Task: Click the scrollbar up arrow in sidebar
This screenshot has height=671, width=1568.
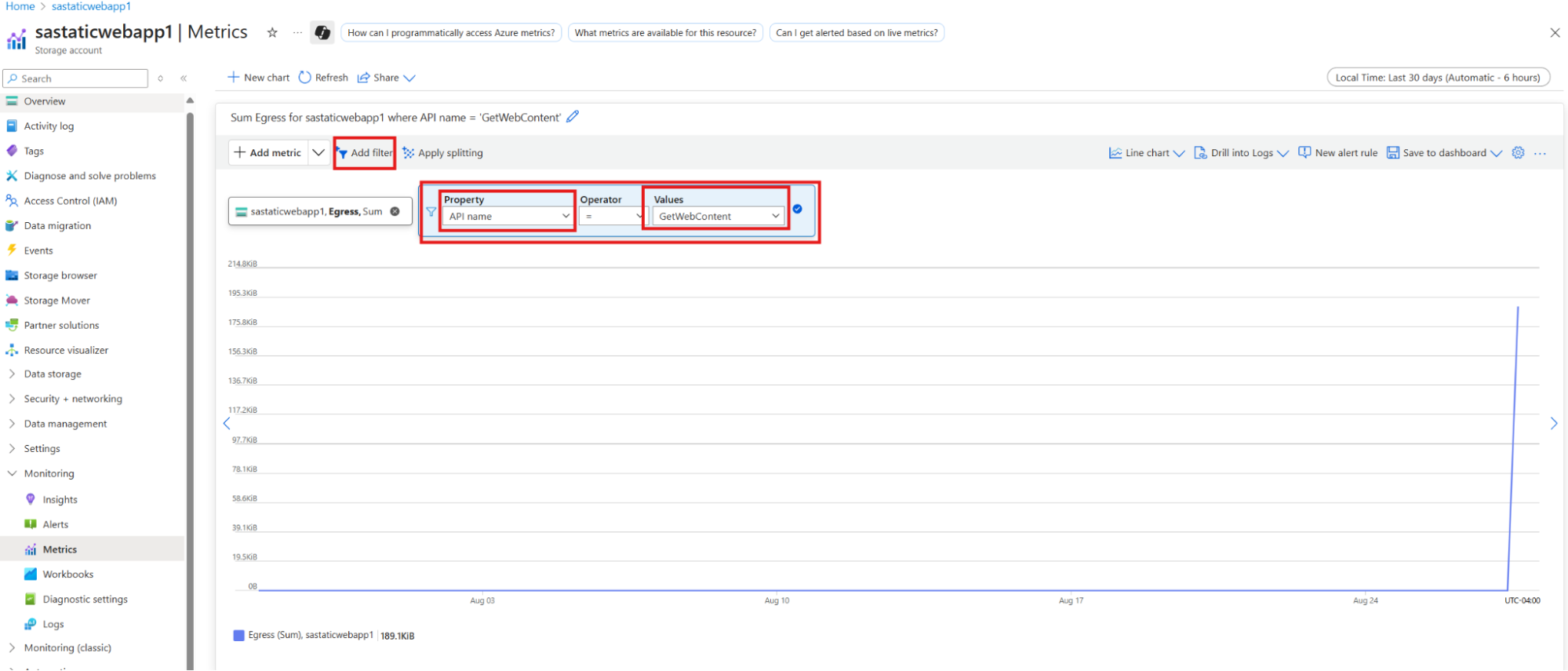Action: pyautogui.click(x=190, y=100)
